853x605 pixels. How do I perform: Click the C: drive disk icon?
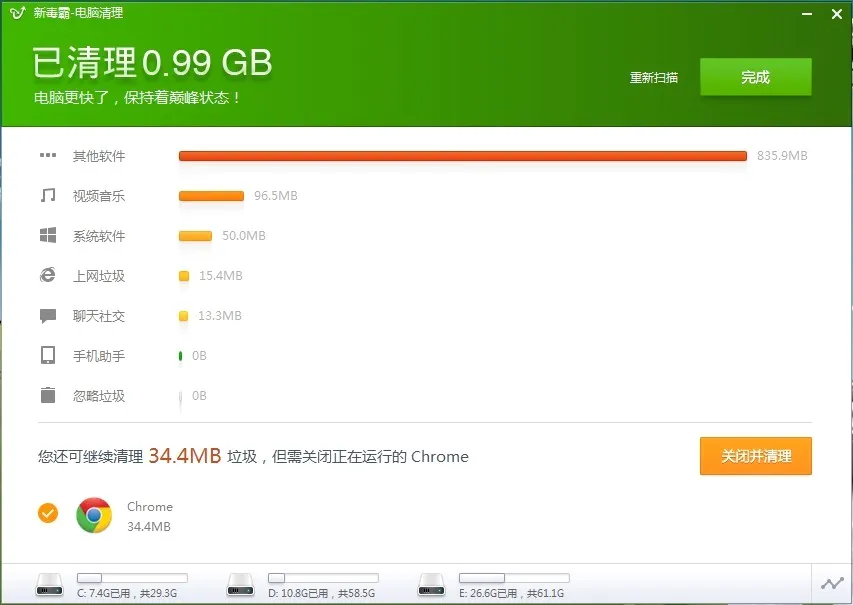50,585
